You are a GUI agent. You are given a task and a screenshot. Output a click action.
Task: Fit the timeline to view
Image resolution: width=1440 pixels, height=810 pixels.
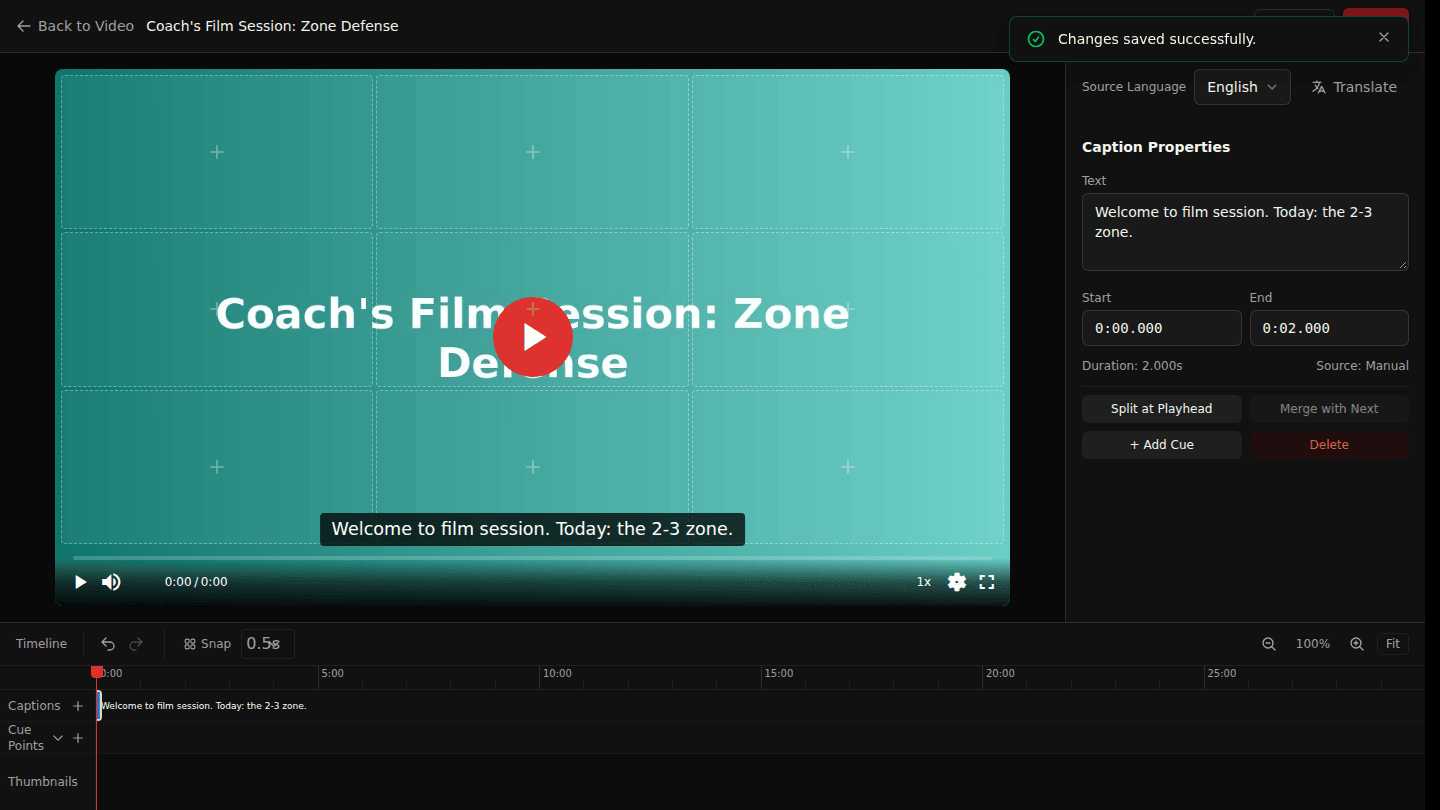point(1393,644)
